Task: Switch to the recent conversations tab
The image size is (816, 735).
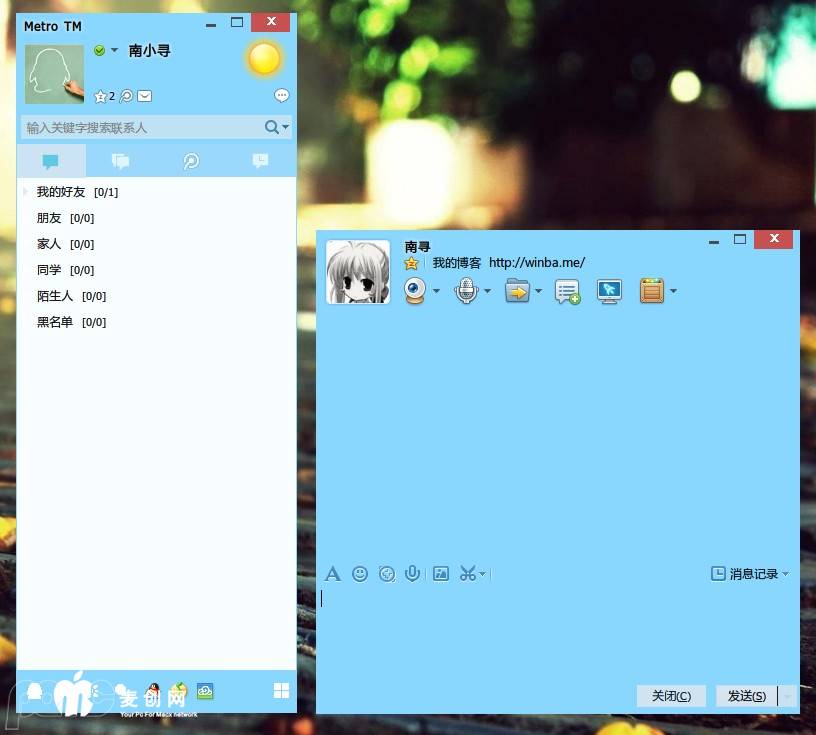Action: click(260, 161)
